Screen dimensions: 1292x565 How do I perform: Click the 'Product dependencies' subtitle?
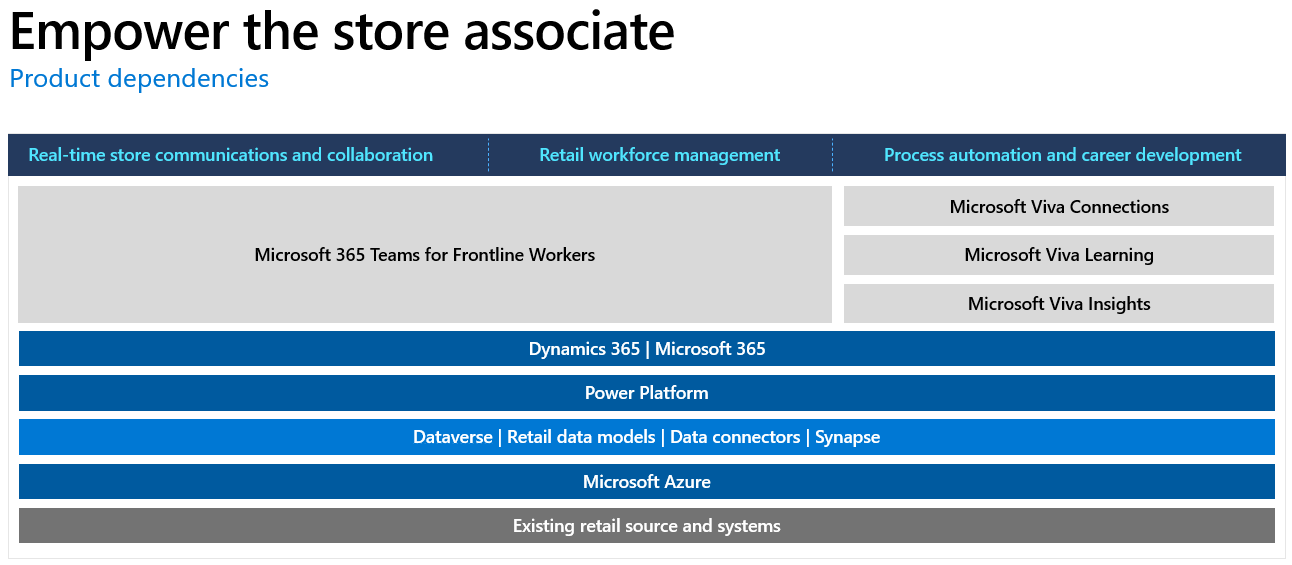[x=139, y=78]
